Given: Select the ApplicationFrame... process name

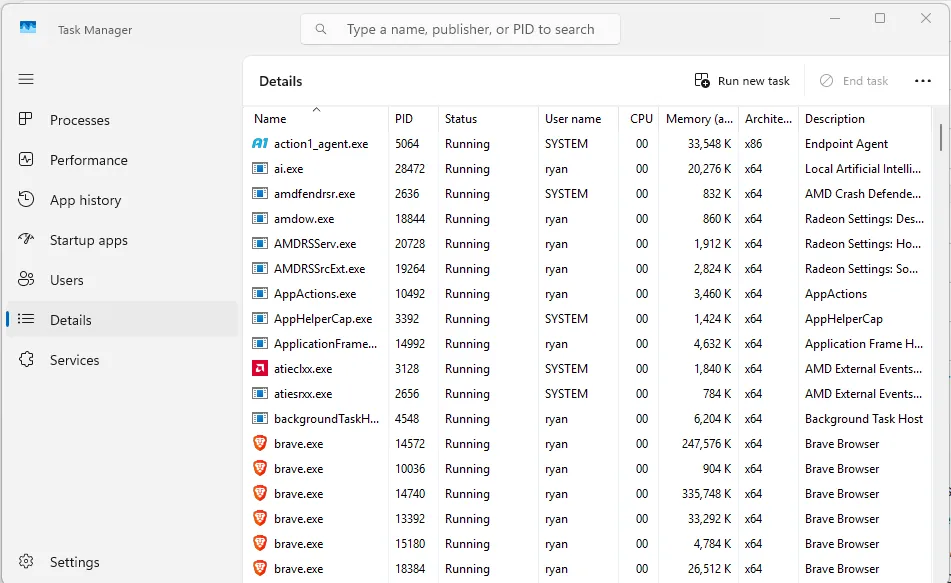Looking at the screenshot, I should [x=325, y=343].
